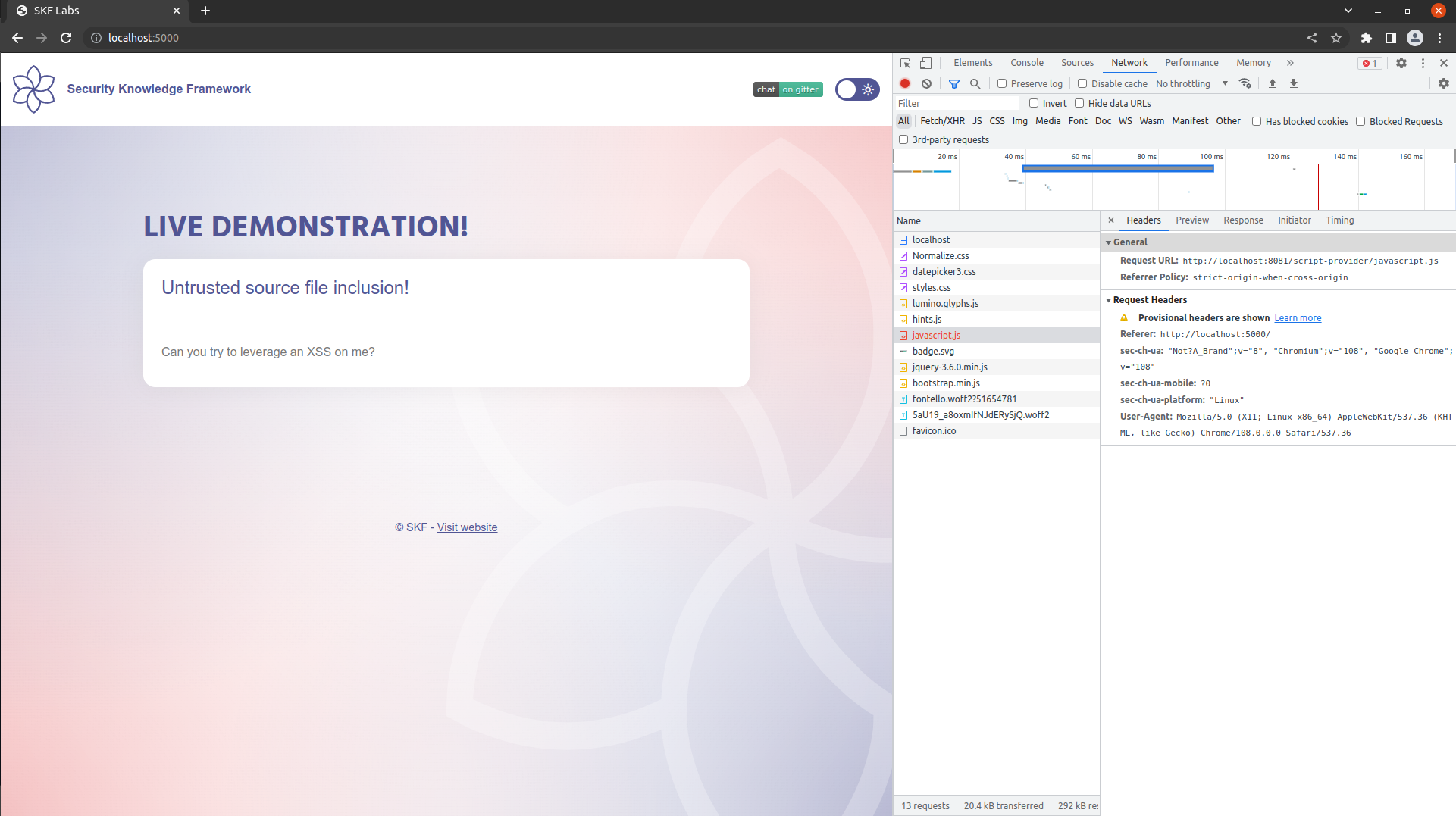Open Chrome three-dot menu
This screenshot has height=816, width=1456.
click(1439, 38)
